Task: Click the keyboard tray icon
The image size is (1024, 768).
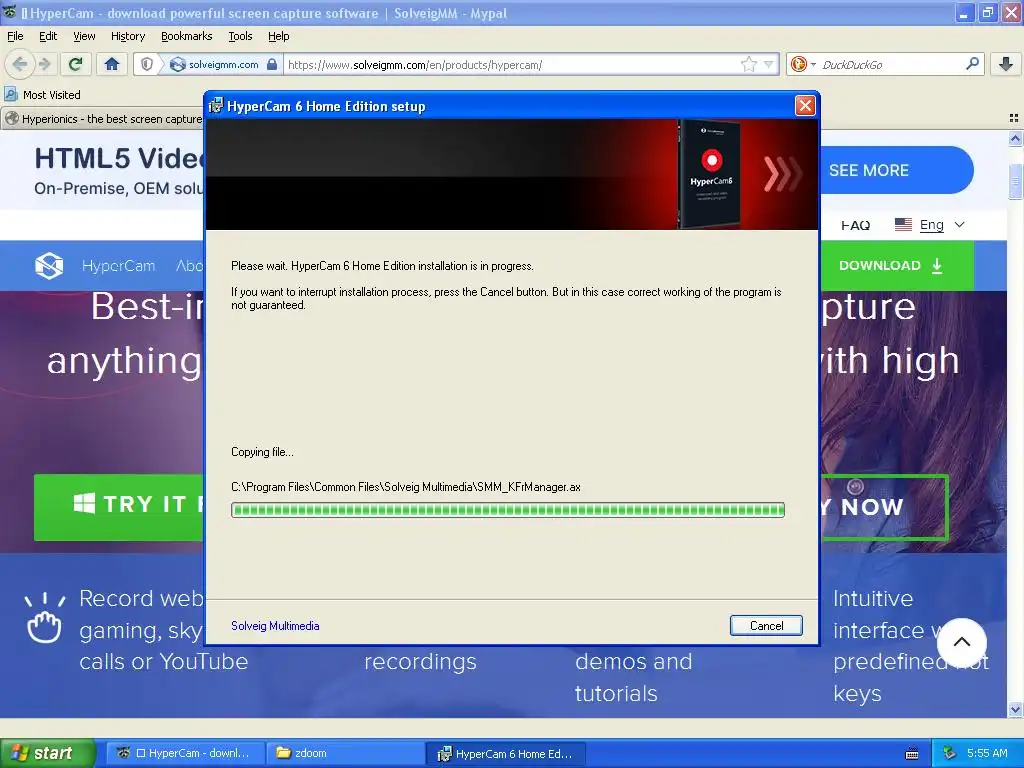Action: (912, 754)
